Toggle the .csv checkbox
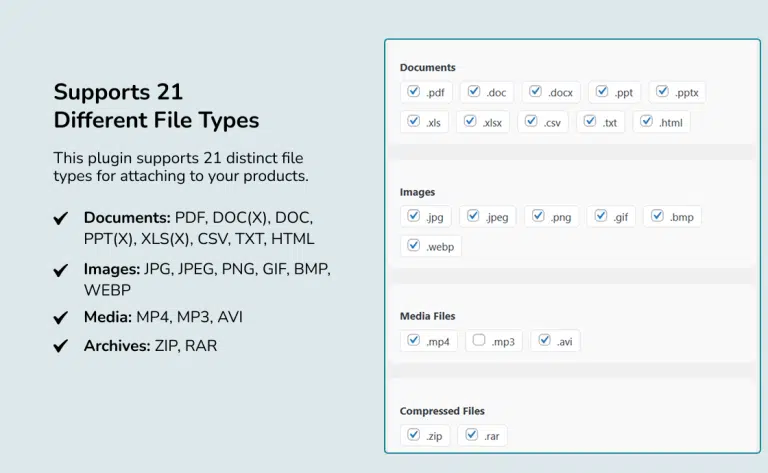The height and width of the screenshot is (473, 768). 531,122
